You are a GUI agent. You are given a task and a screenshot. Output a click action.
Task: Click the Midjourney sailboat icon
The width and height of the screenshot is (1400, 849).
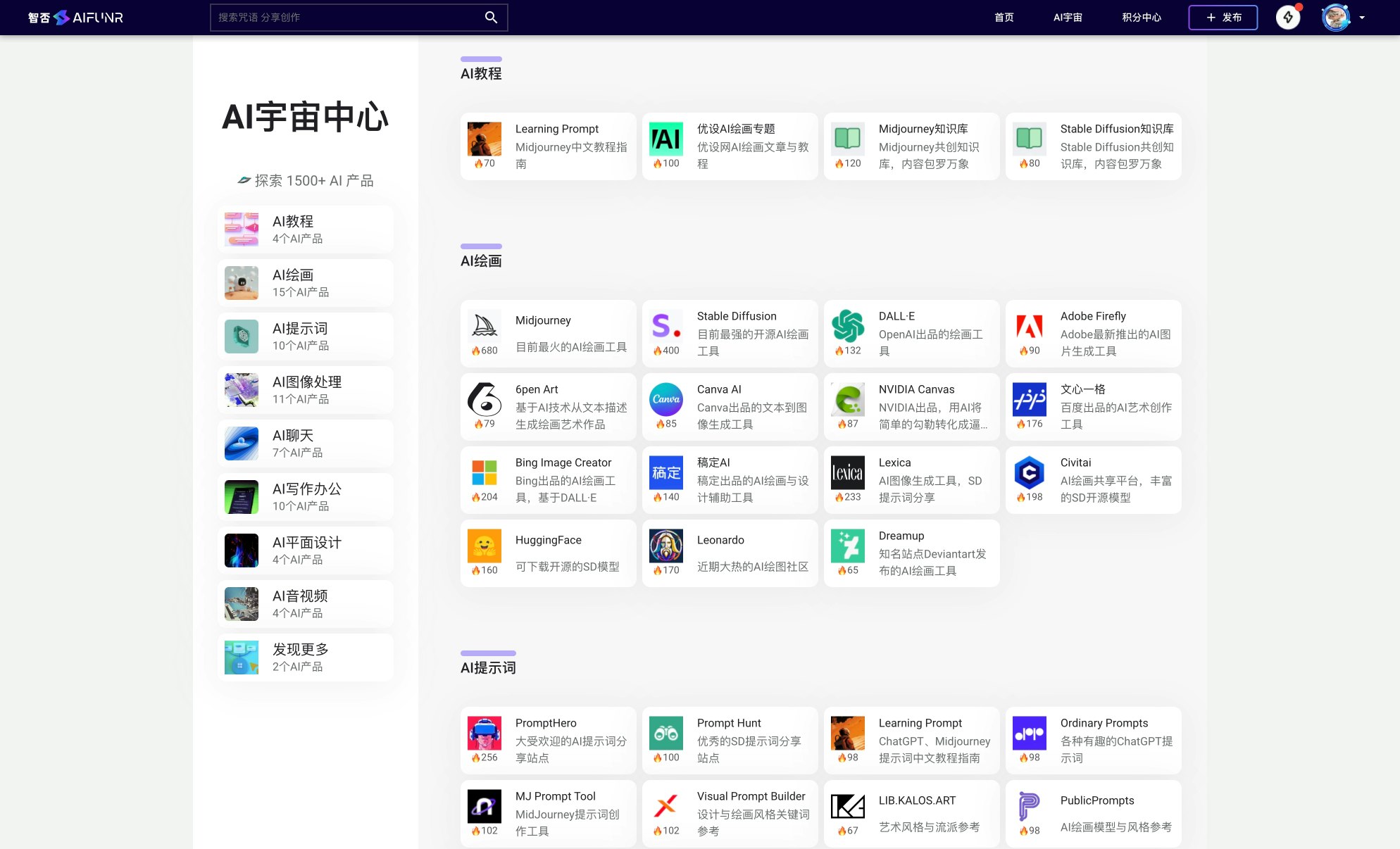[485, 326]
